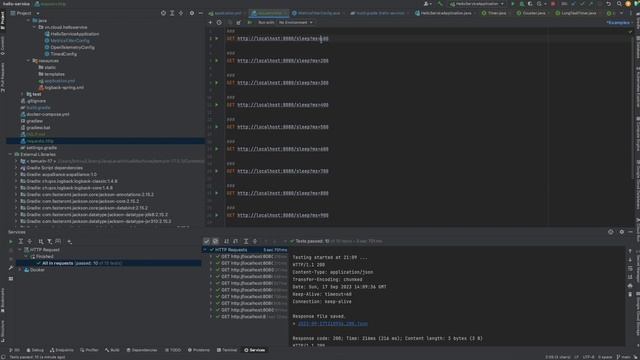Click the filter icon in the Services toolbar
This screenshot has width=640, height=360.
click(x=49, y=241)
